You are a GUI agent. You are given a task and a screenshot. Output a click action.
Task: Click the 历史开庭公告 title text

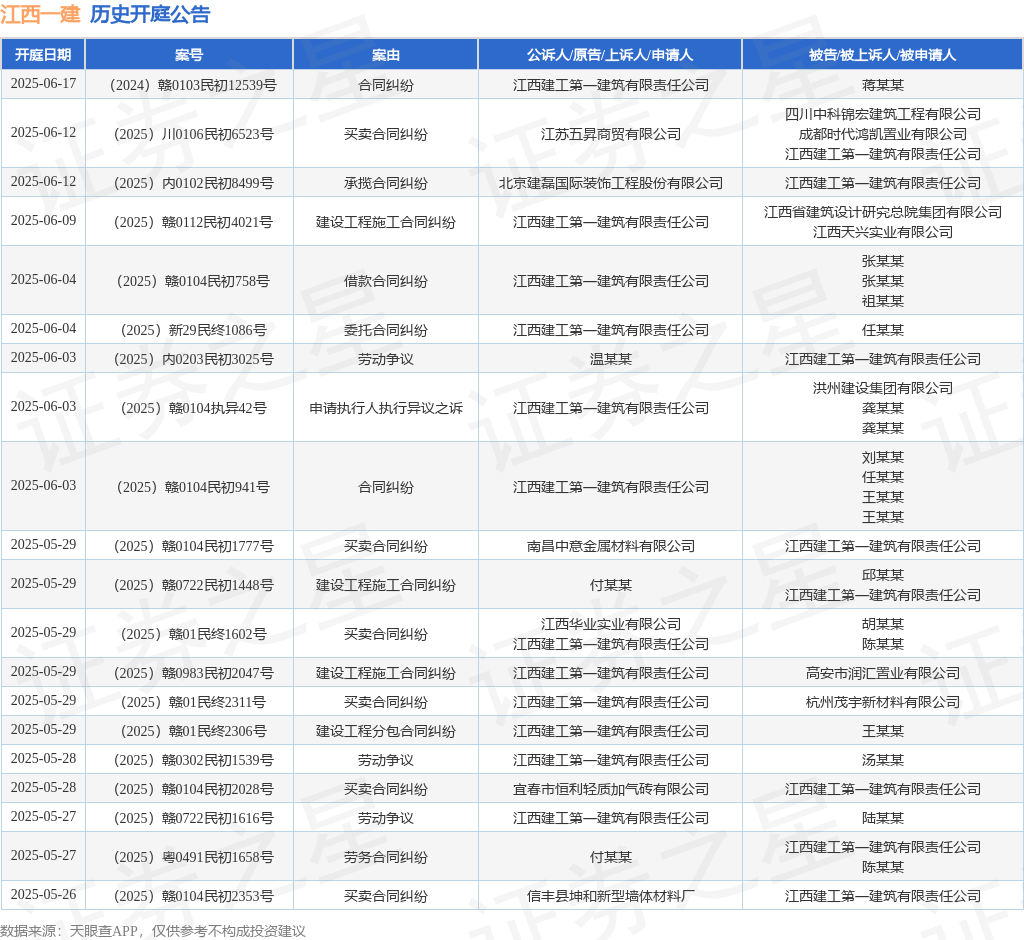(x=150, y=14)
